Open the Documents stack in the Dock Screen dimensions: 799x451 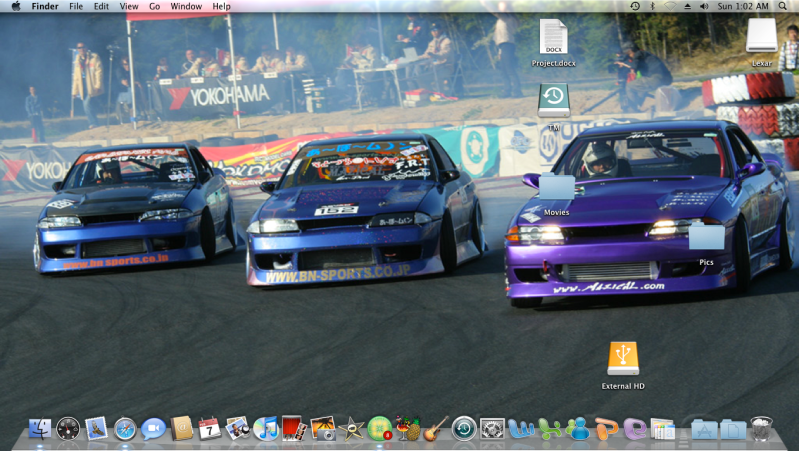(x=733, y=429)
